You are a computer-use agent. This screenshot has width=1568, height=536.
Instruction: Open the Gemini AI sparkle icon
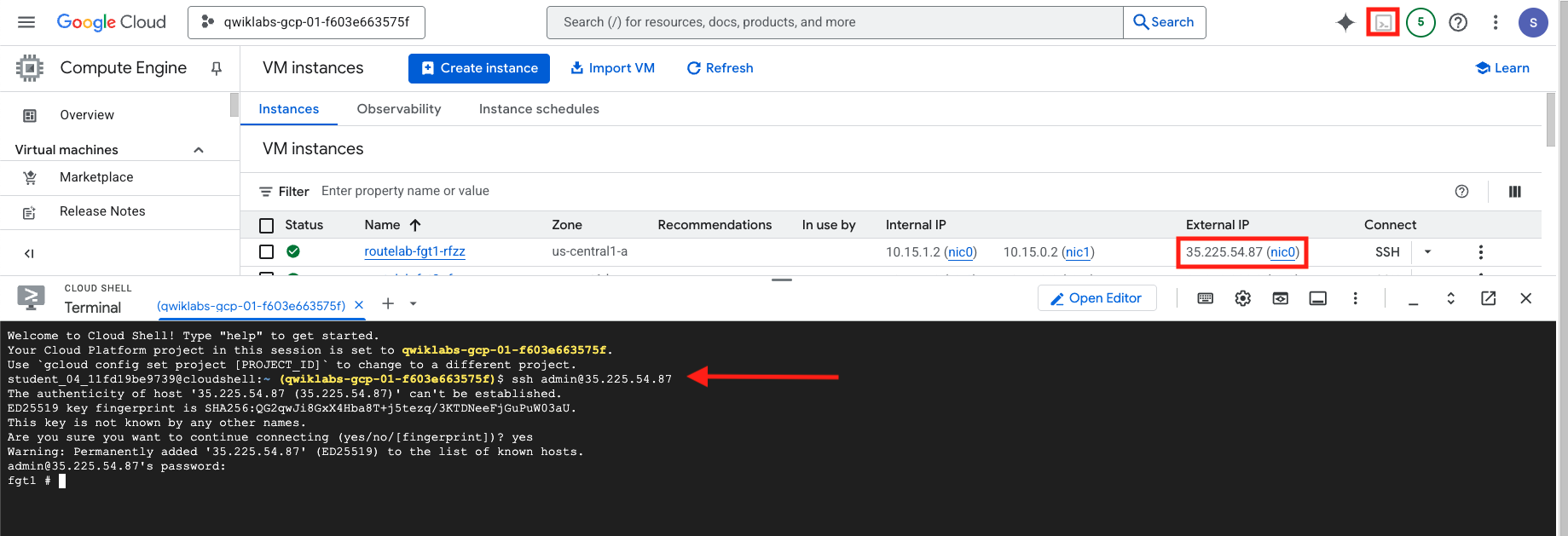click(1345, 23)
